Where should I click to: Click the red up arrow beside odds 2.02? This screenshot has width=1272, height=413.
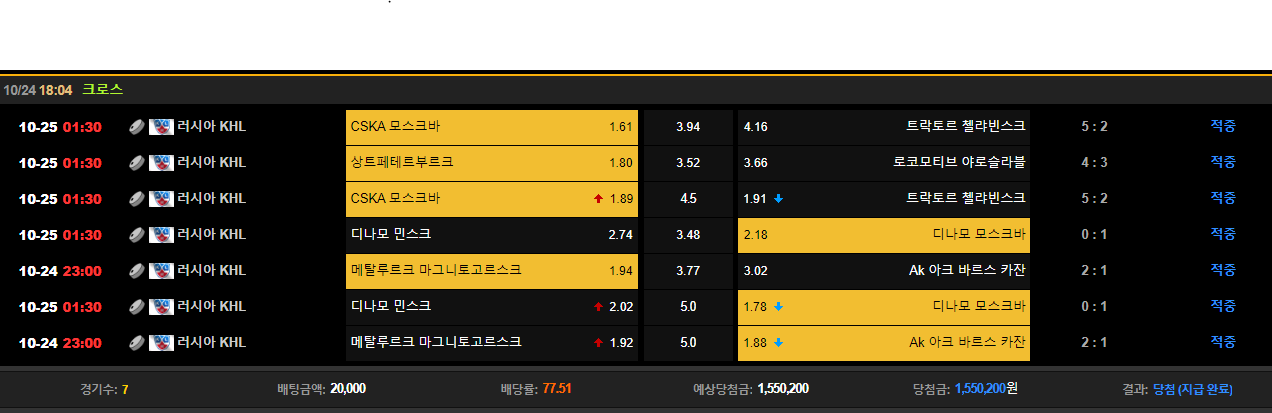pos(598,307)
